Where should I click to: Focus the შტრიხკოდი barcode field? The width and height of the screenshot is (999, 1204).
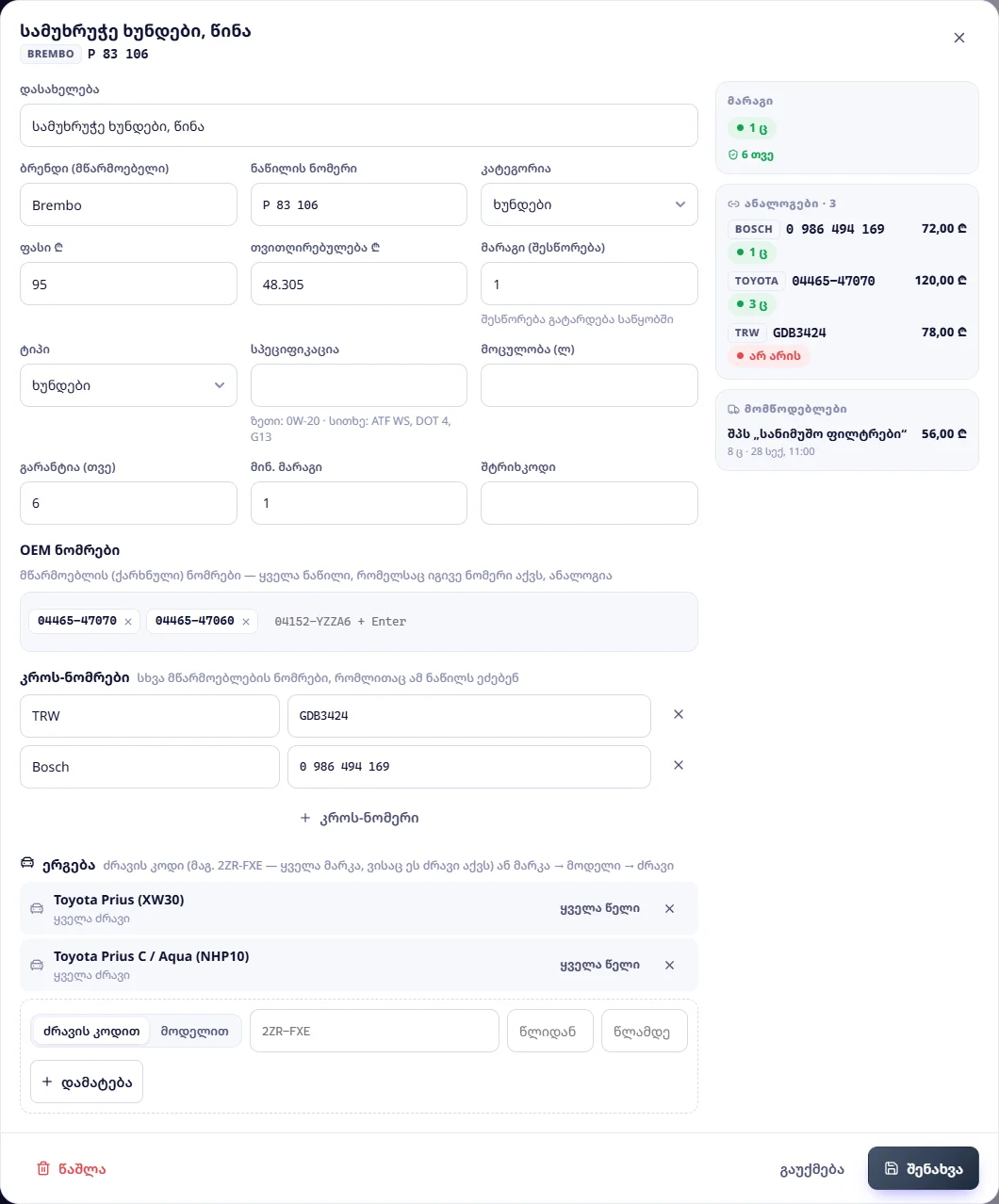pos(589,503)
